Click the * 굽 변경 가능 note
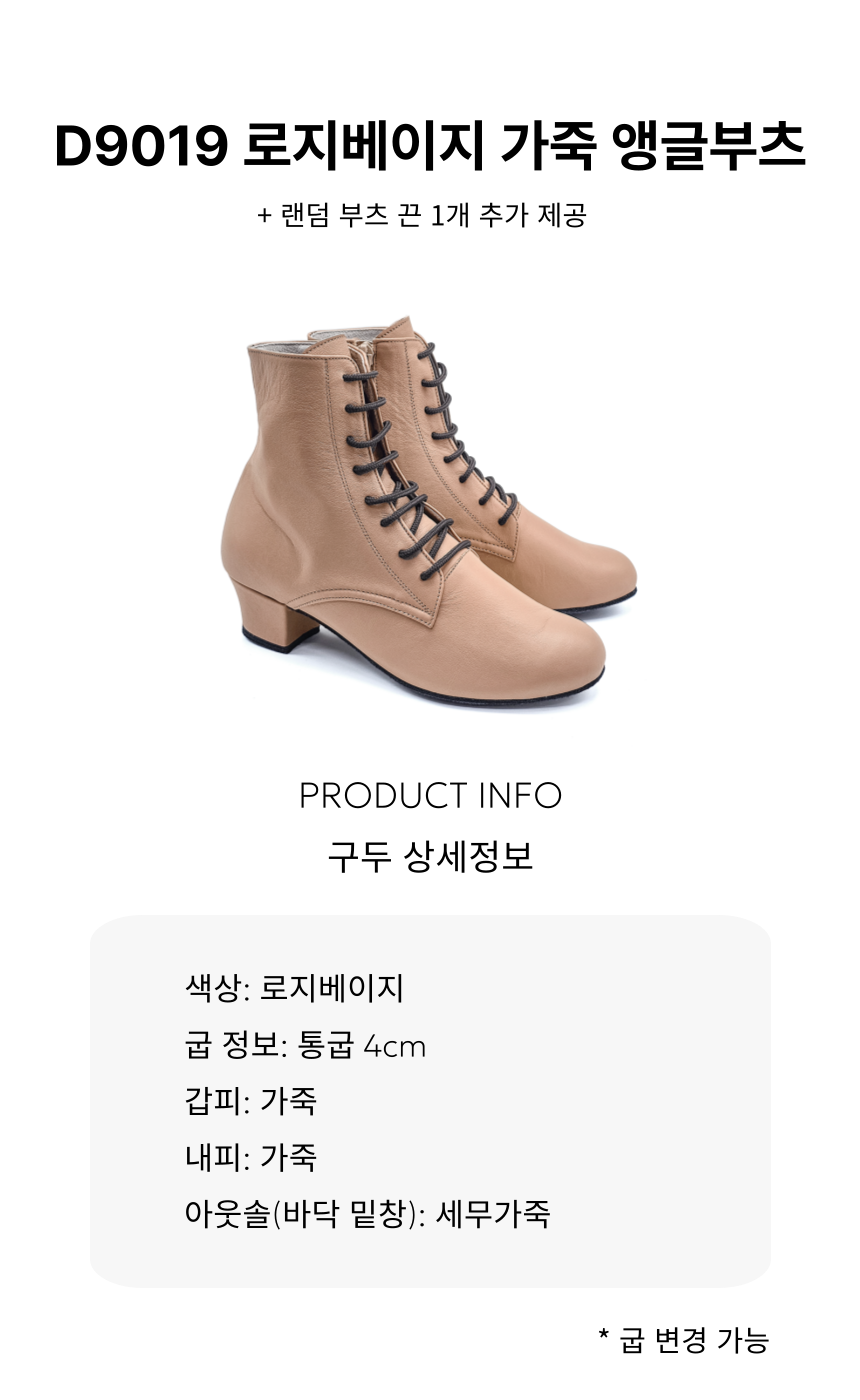This screenshot has height=1400, width=860. 683,1340
